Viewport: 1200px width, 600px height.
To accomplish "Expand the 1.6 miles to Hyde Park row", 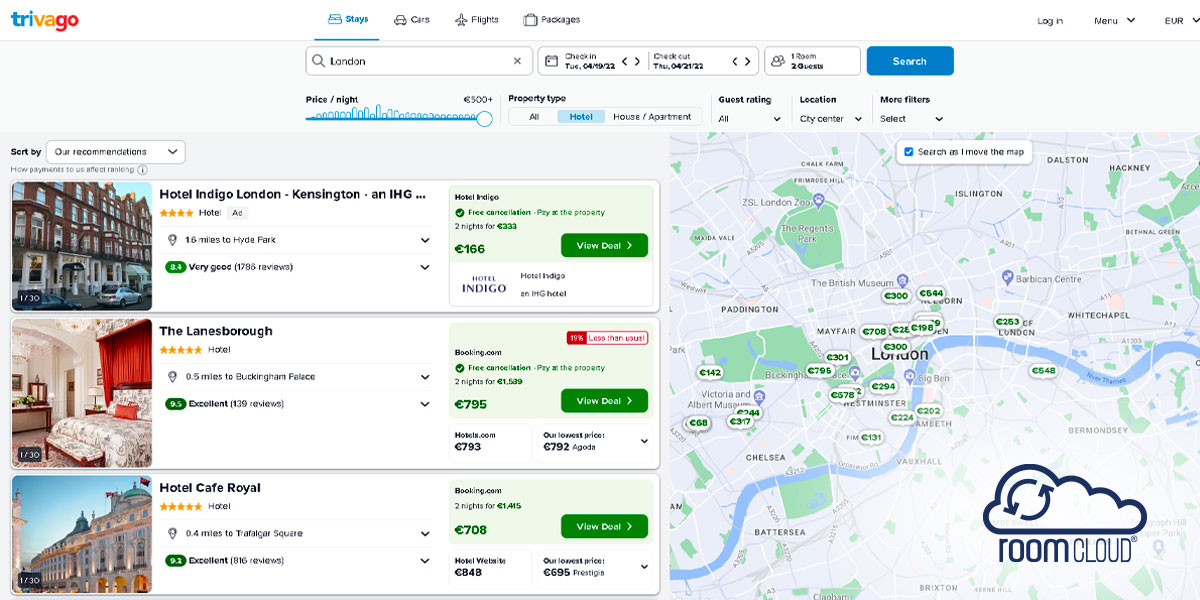I will pyautogui.click(x=299, y=240).
